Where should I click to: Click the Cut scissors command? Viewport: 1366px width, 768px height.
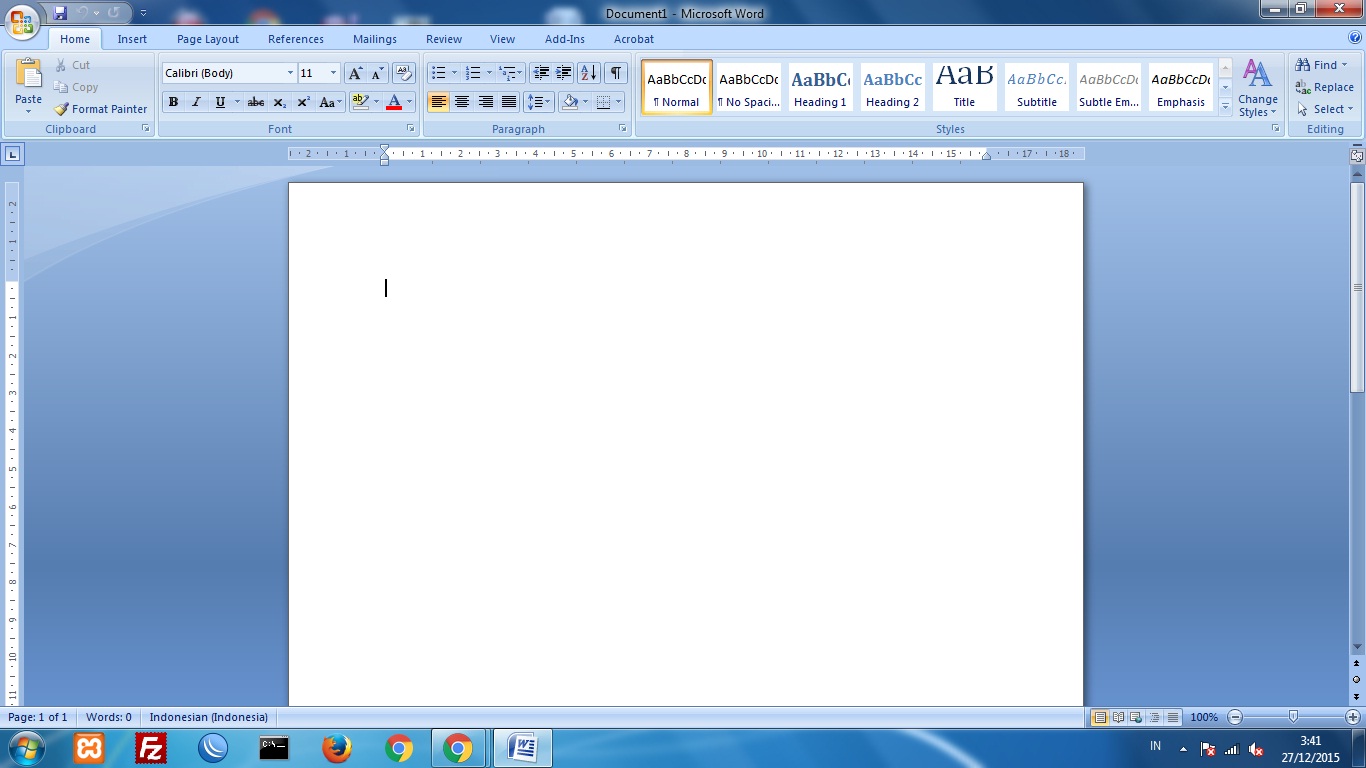pos(72,65)
